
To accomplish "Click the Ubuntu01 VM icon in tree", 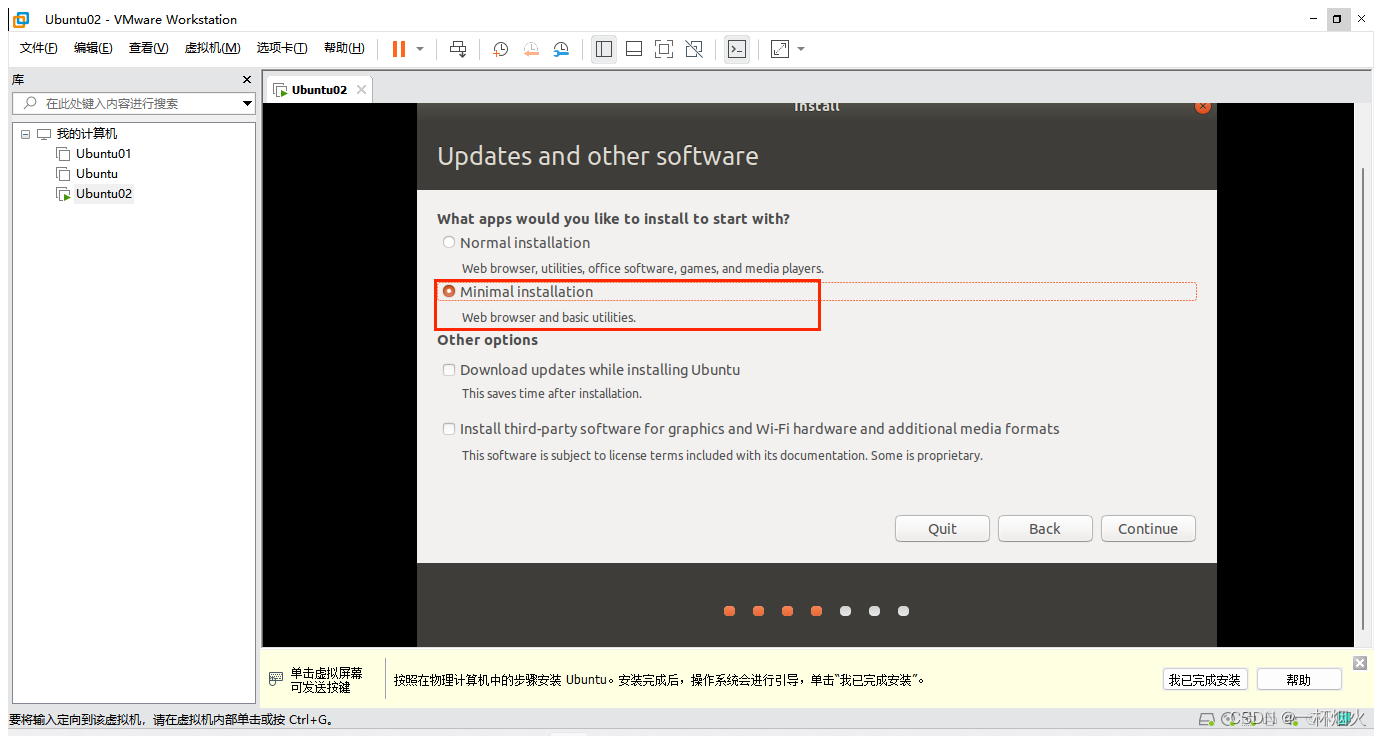I will click(x=63, y=154).
